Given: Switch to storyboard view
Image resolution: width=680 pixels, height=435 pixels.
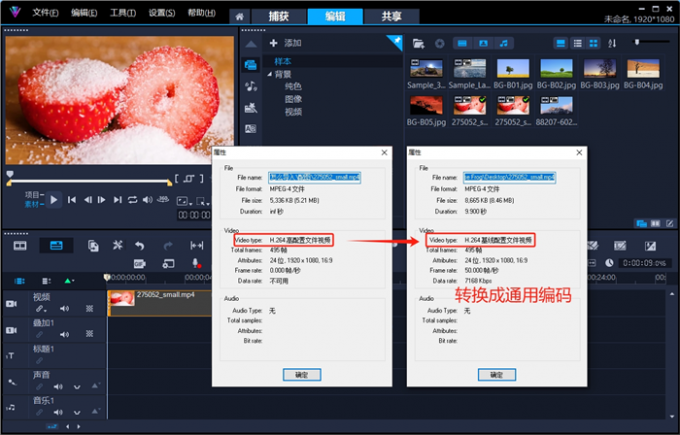Looking at the screenshot, I should point(20,246).
